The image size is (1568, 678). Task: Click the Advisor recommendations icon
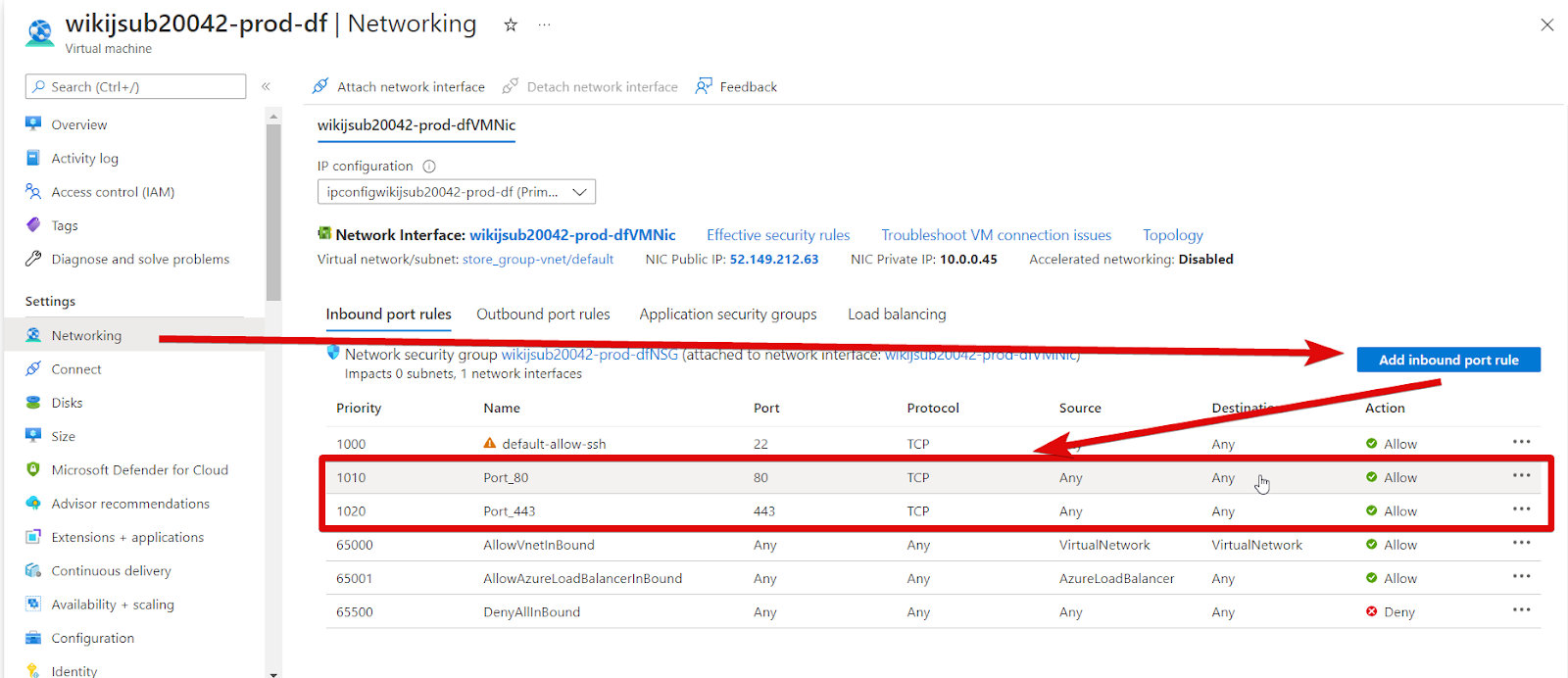pyautogui.click(x=33, y=504)
